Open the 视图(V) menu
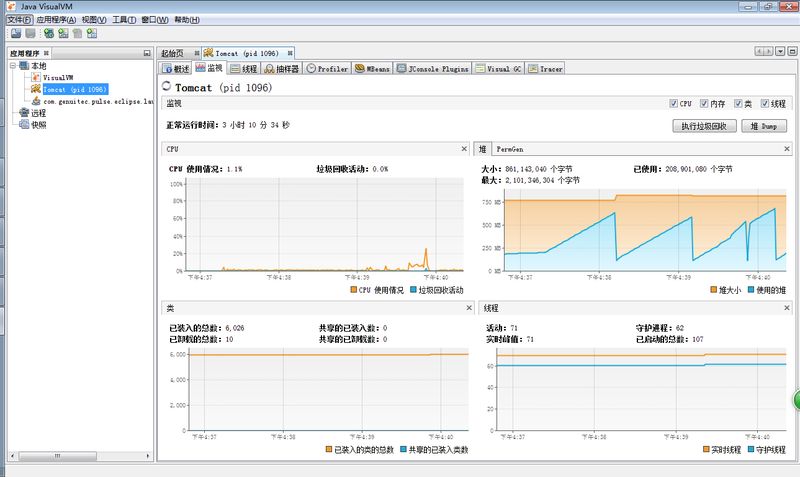The width and height of the screenshot is (800, 477). 94,20
